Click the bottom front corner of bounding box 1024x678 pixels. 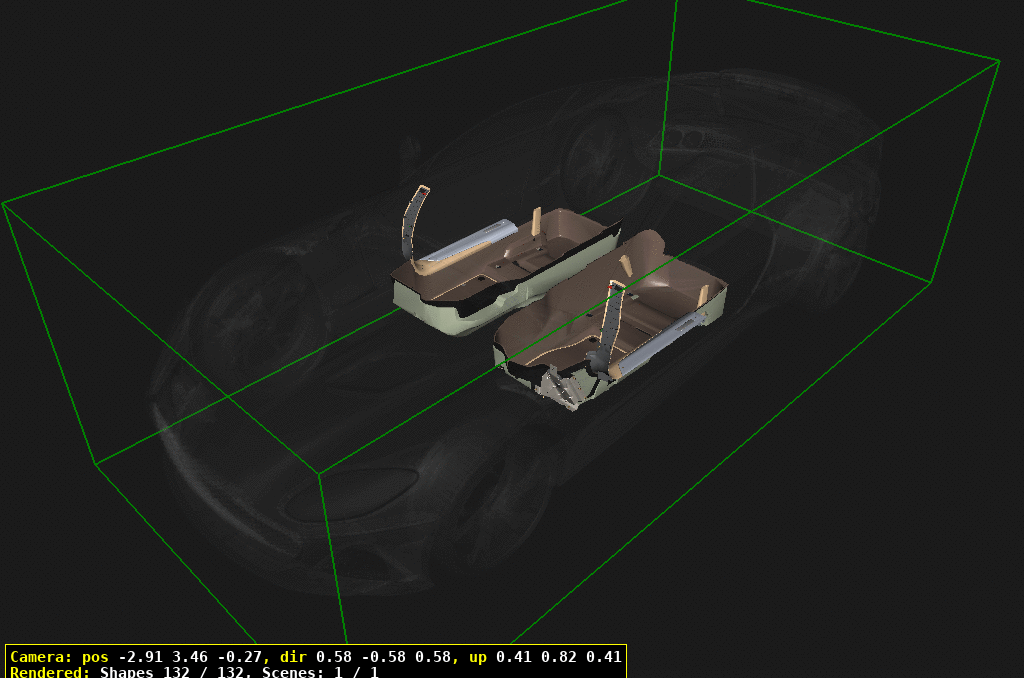[320, 472]
